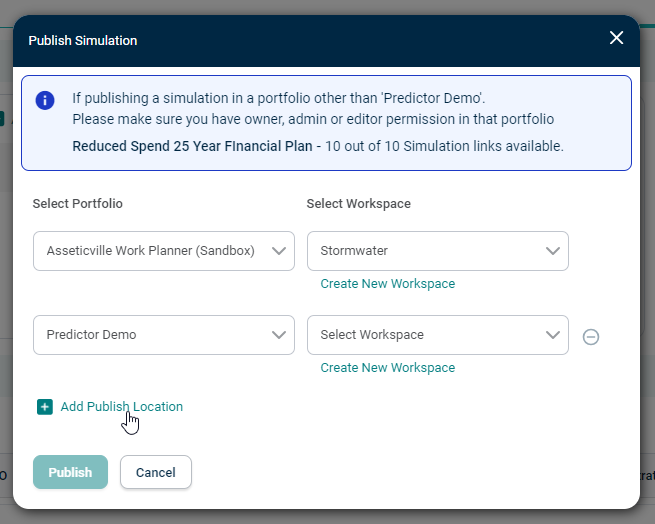The height and width of the screenshot is (524, 655).
Task: Click chevron arrow in the Select Workspace placeholder field
Action: click(x=553, y=335)
